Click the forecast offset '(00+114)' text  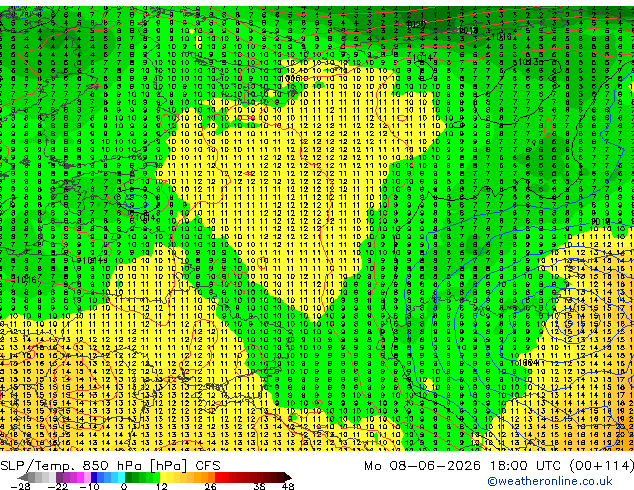point(602,466)
